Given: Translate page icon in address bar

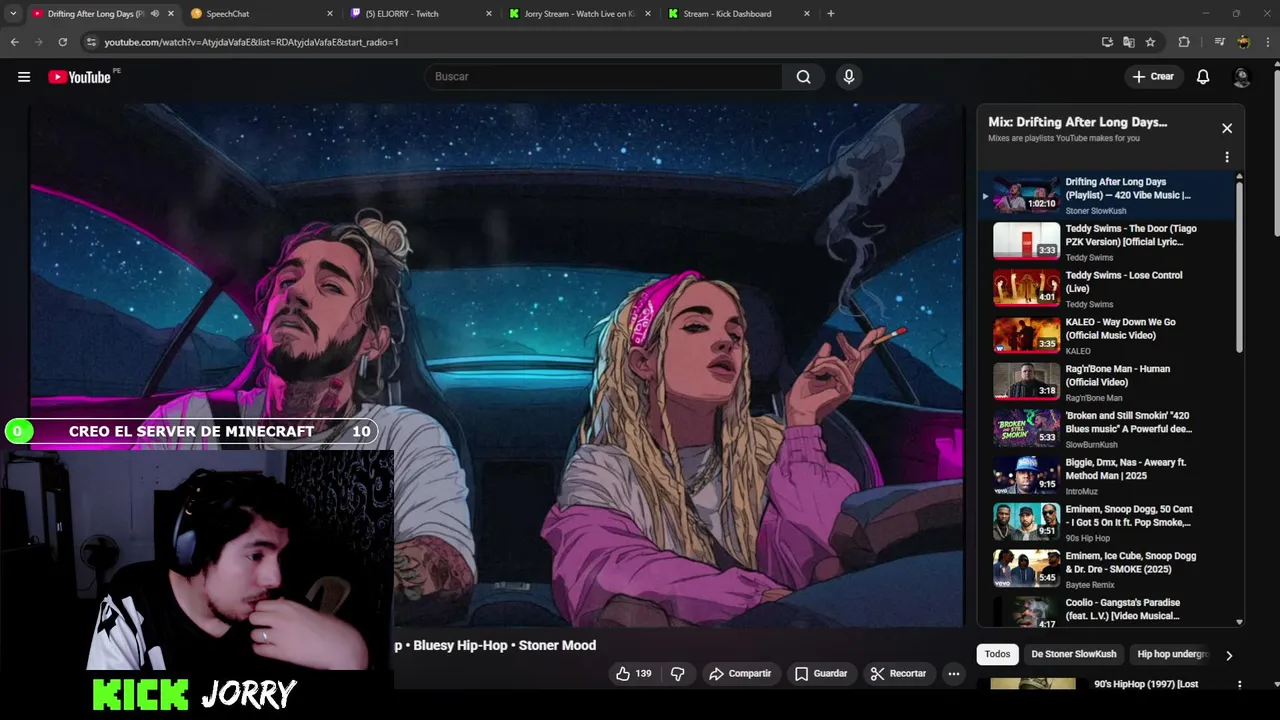Looking at the screenshot, I should pyautogui.click(x=1129, y=42).
